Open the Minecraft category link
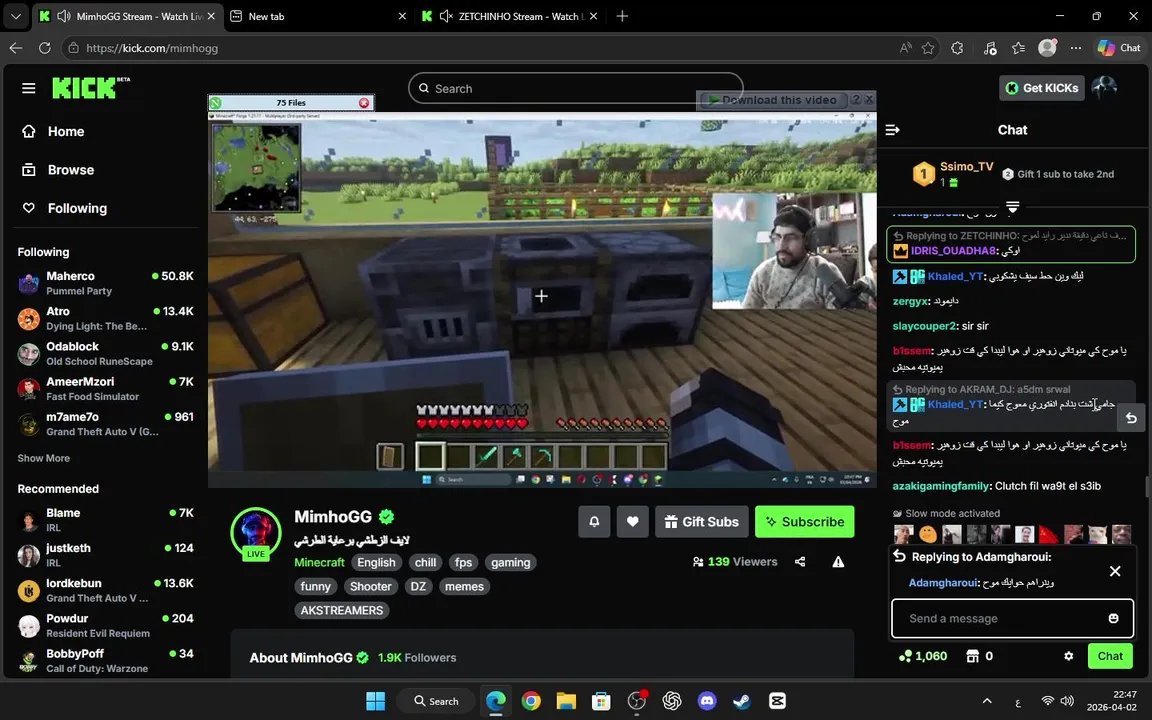The width and height of the screenshot is (1152, 720). [x=320, y=562]
